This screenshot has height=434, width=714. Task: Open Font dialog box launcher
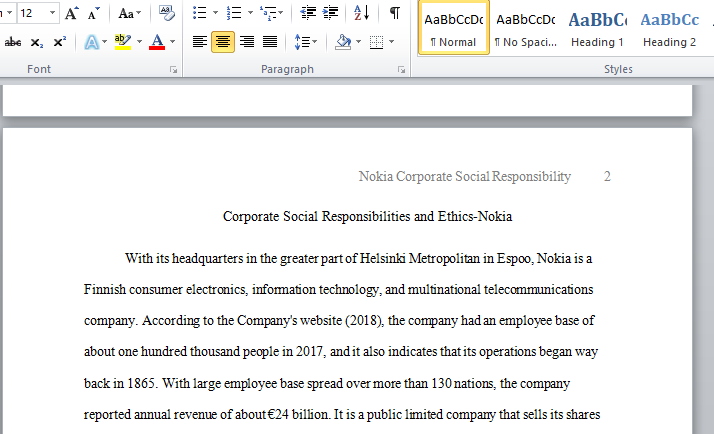click(x=173, y=69)
